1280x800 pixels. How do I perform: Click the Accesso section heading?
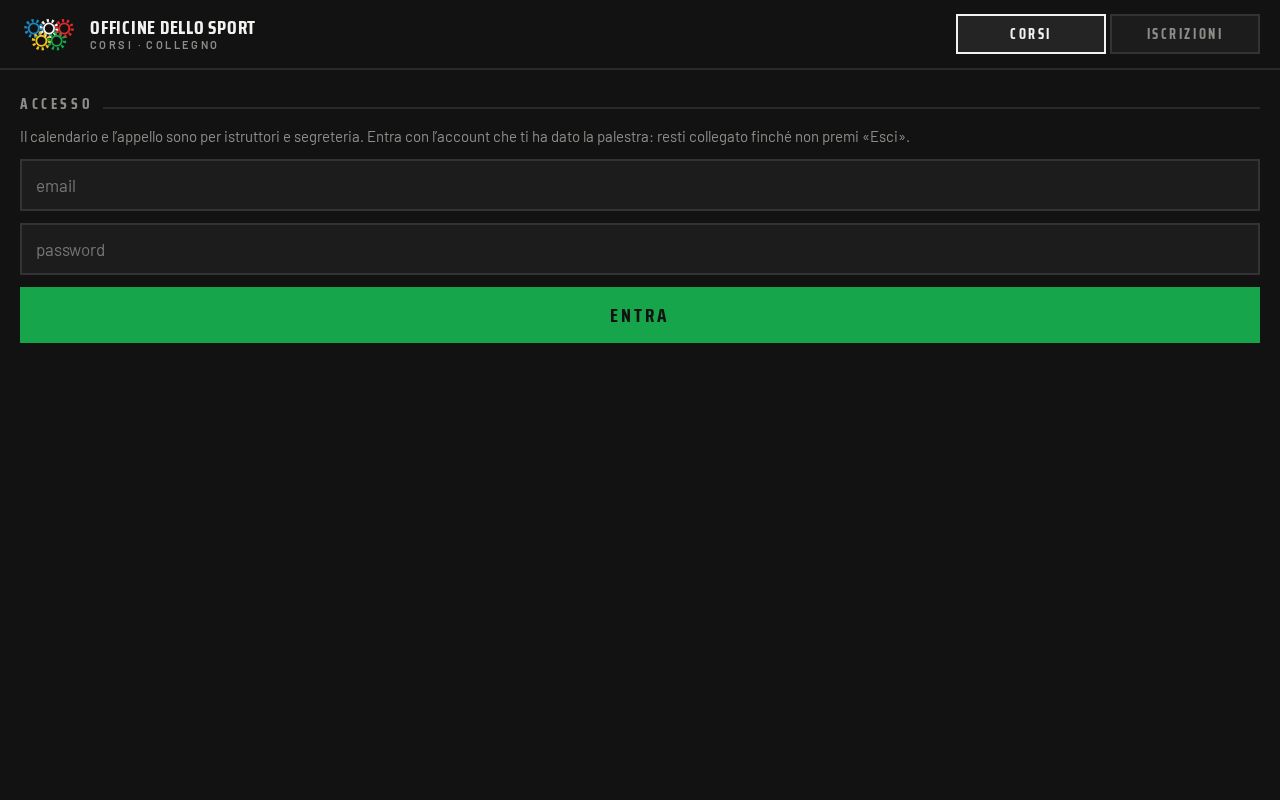[56, 104]
